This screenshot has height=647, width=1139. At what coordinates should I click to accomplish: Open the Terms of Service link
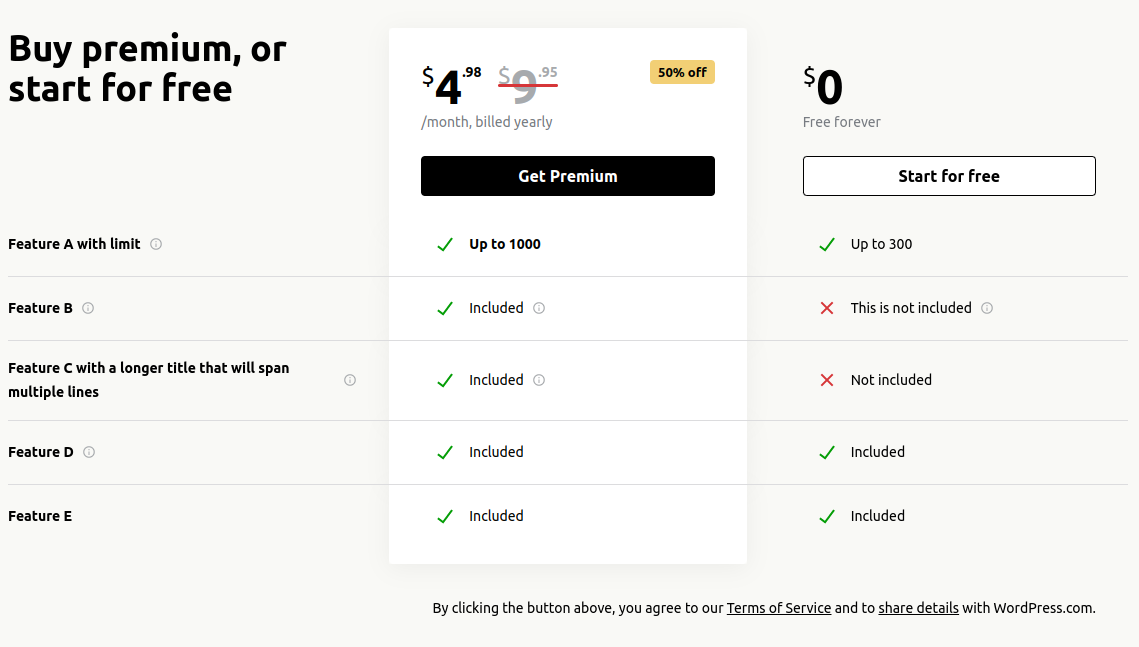[x=779, y=608]
